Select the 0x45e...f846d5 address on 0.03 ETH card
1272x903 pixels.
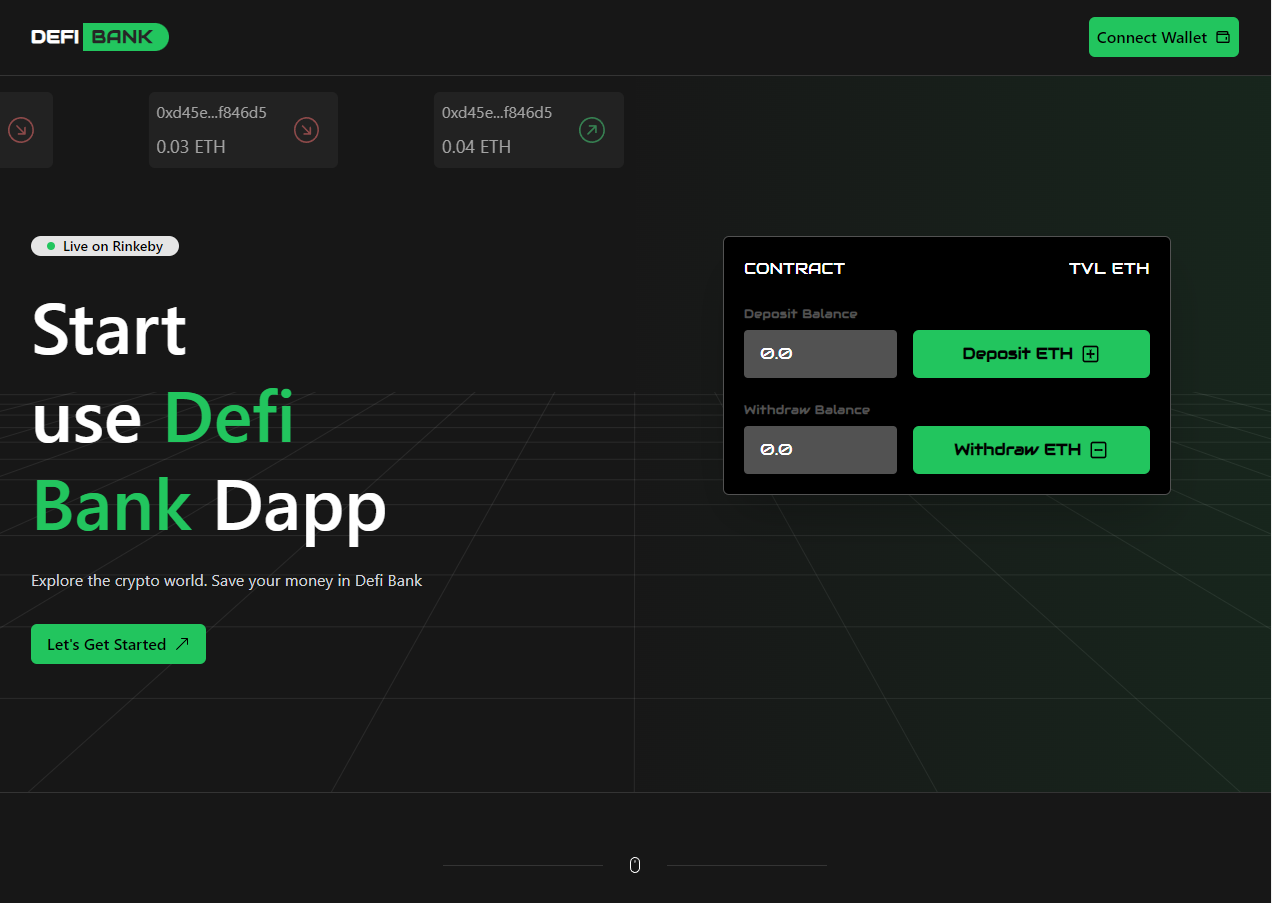pyautogui.click(x=212, y=112)
